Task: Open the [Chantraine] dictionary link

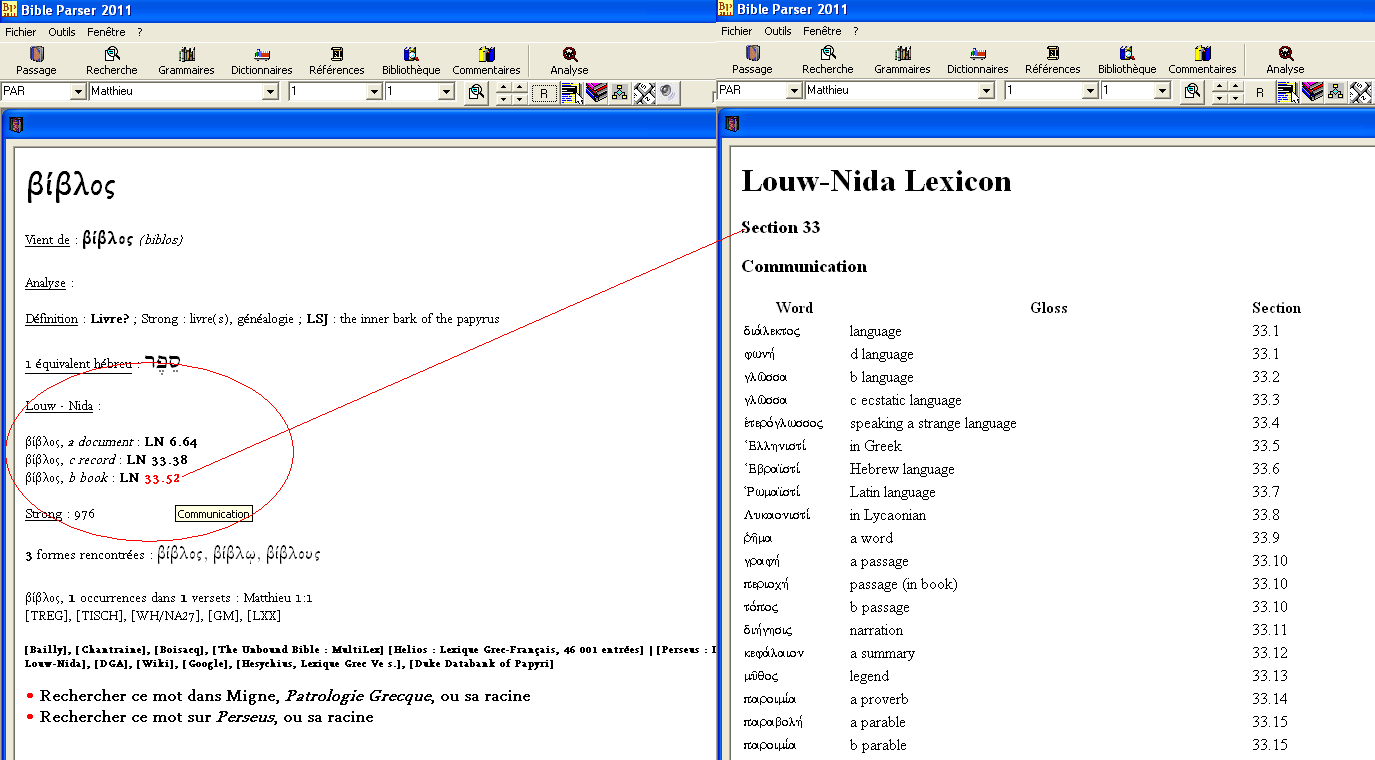Action: tap(112, 650)
